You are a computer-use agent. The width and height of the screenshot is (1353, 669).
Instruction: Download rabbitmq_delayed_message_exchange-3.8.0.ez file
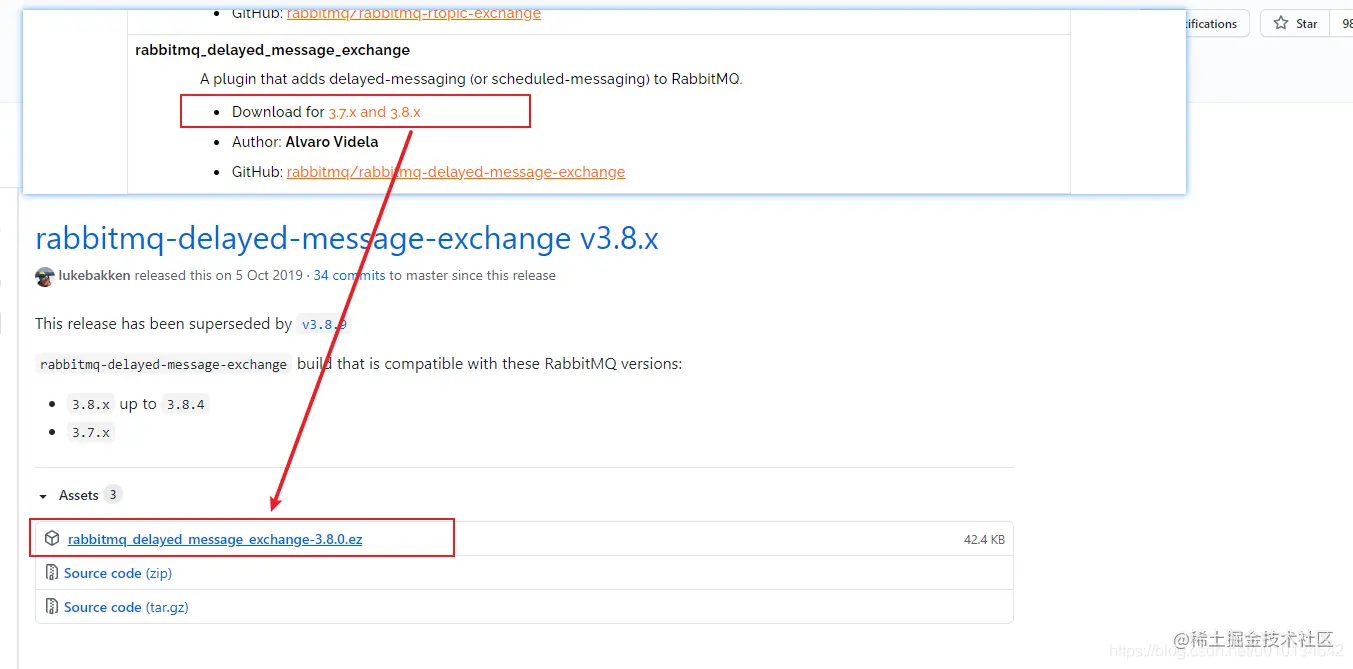(x=215, y=539)
